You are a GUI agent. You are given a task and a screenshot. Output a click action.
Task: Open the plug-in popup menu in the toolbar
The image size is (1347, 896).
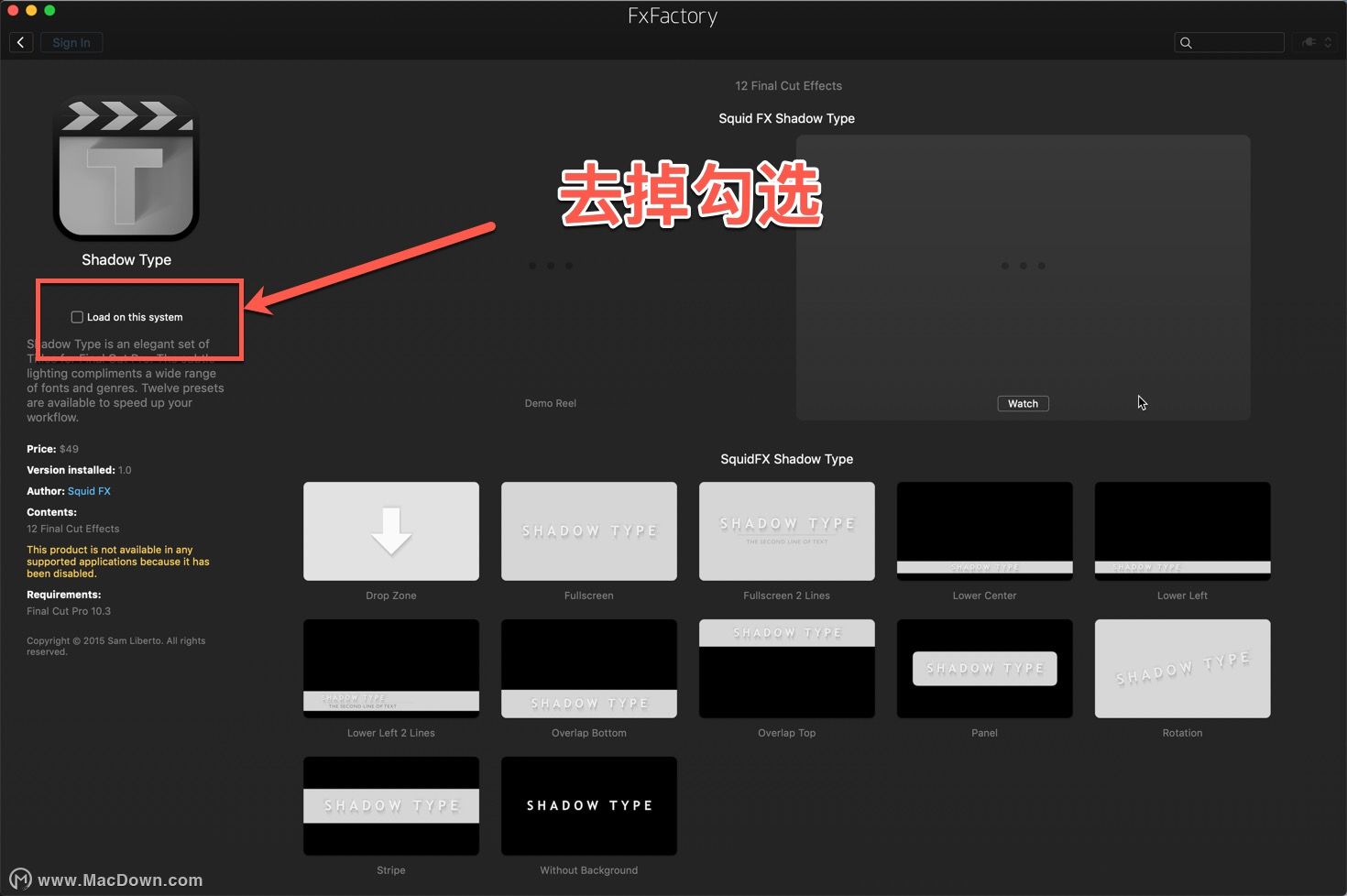1316,42
